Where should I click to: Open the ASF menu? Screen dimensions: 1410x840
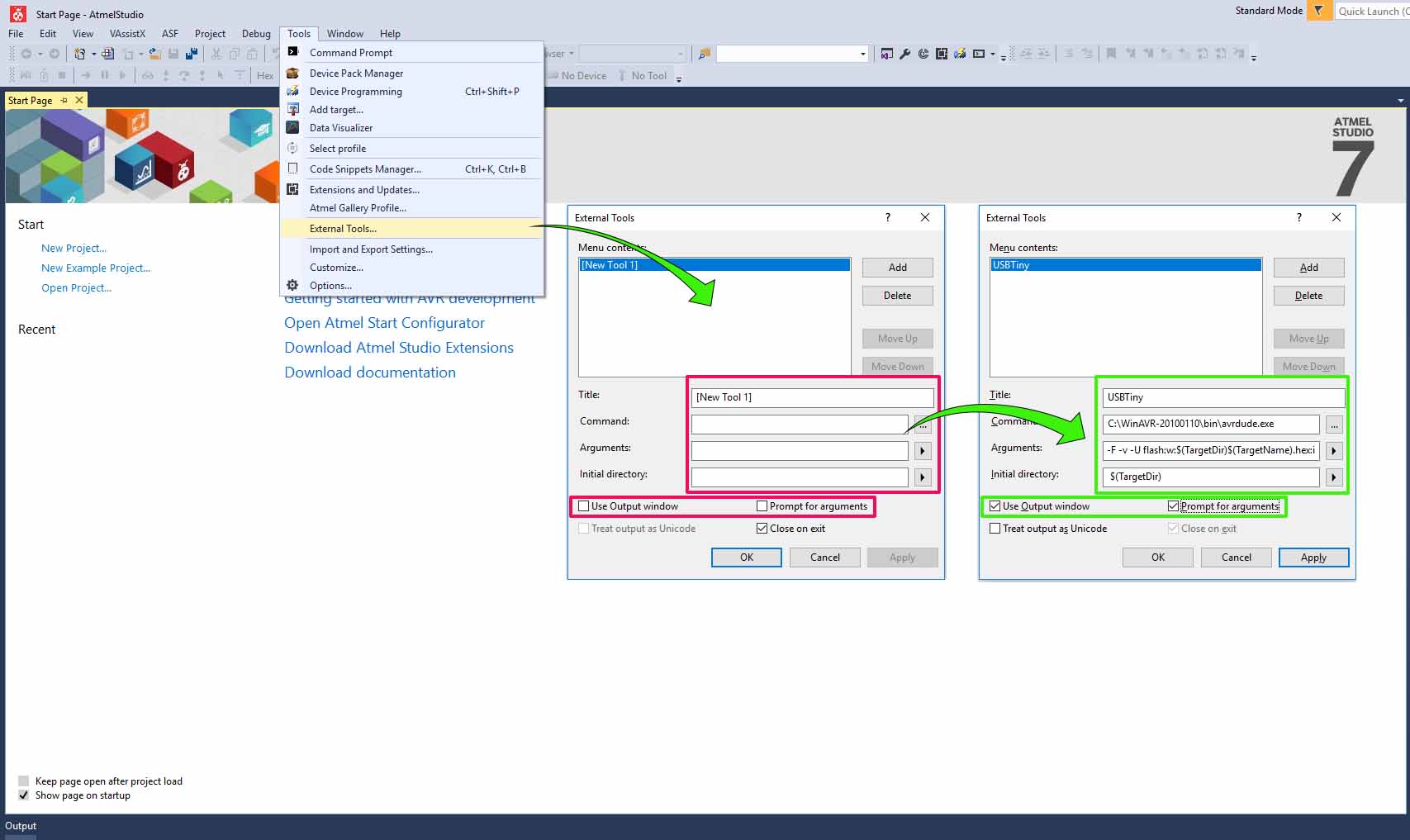click(x=170, y=34)
